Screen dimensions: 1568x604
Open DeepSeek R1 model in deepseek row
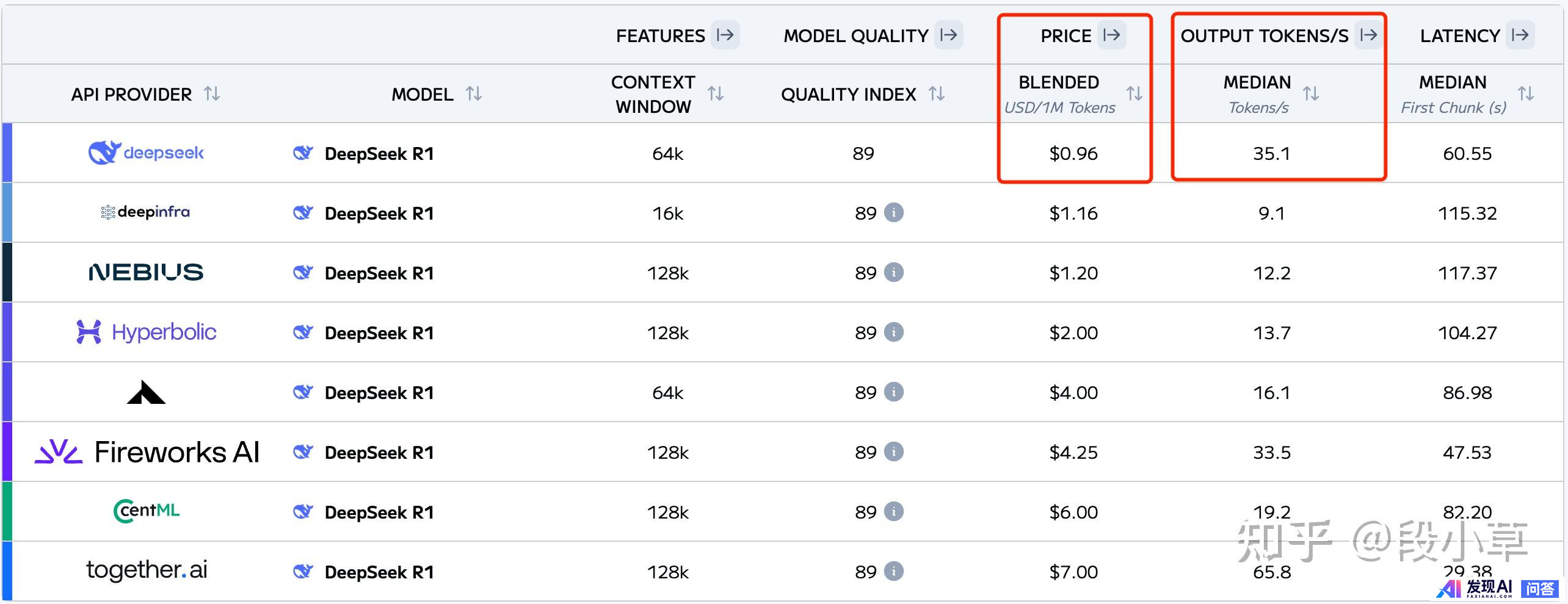(379, 154)
